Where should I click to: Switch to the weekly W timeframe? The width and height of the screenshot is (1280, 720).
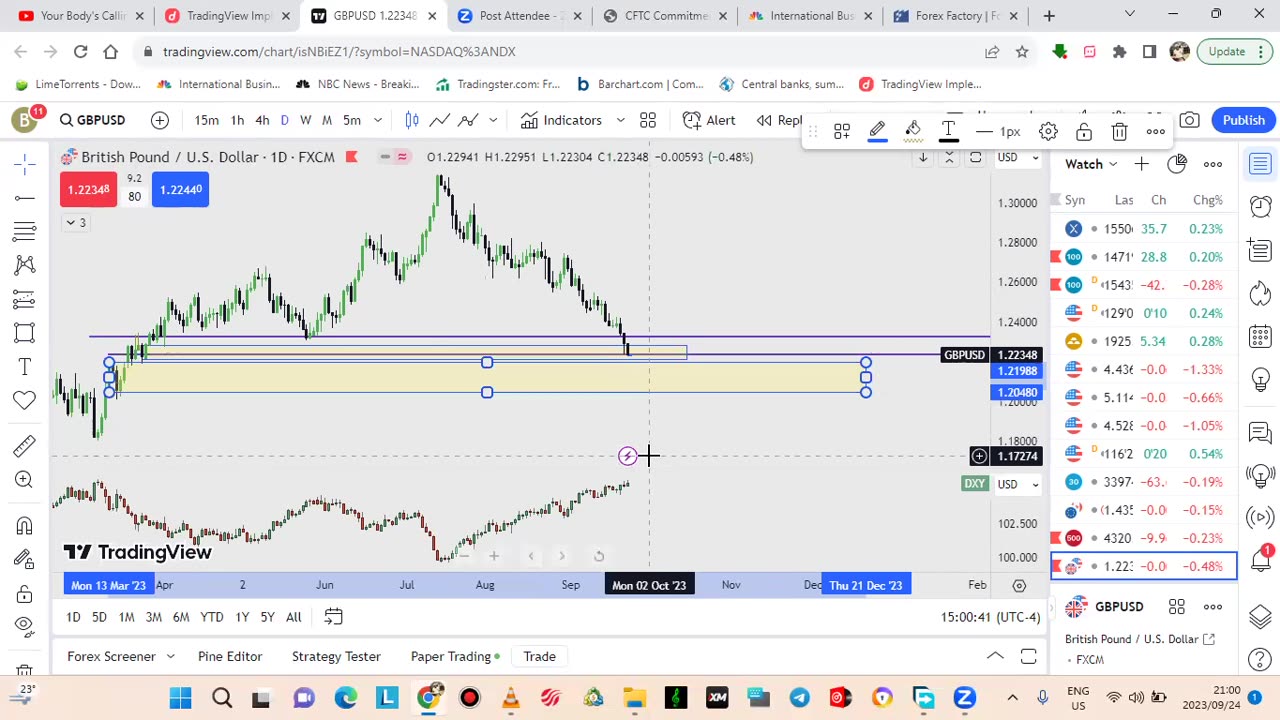click(x=306, y=120)
